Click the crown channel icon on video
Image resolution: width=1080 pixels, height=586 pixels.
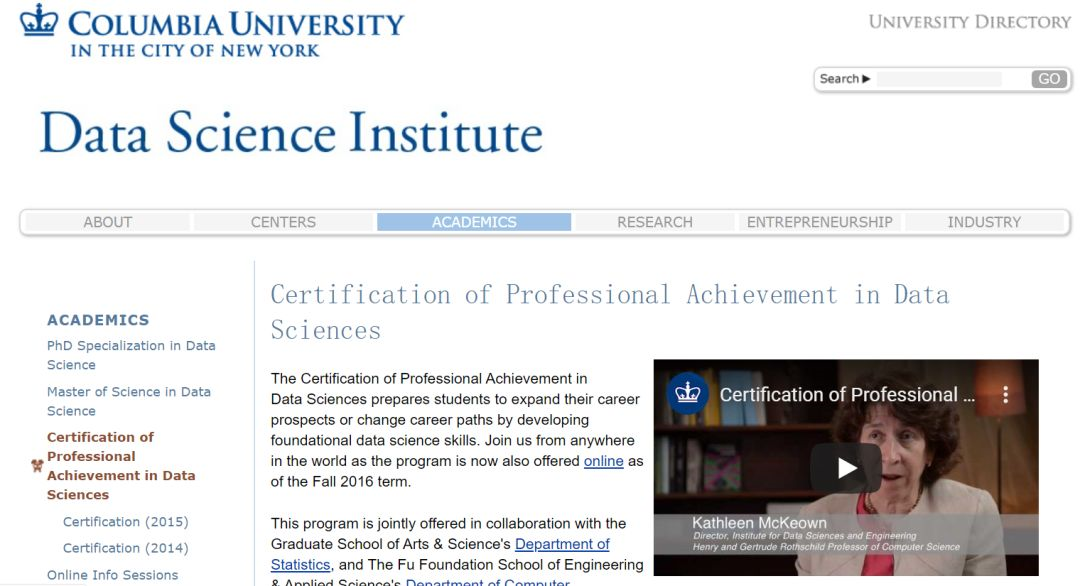(x=687, y=393)
